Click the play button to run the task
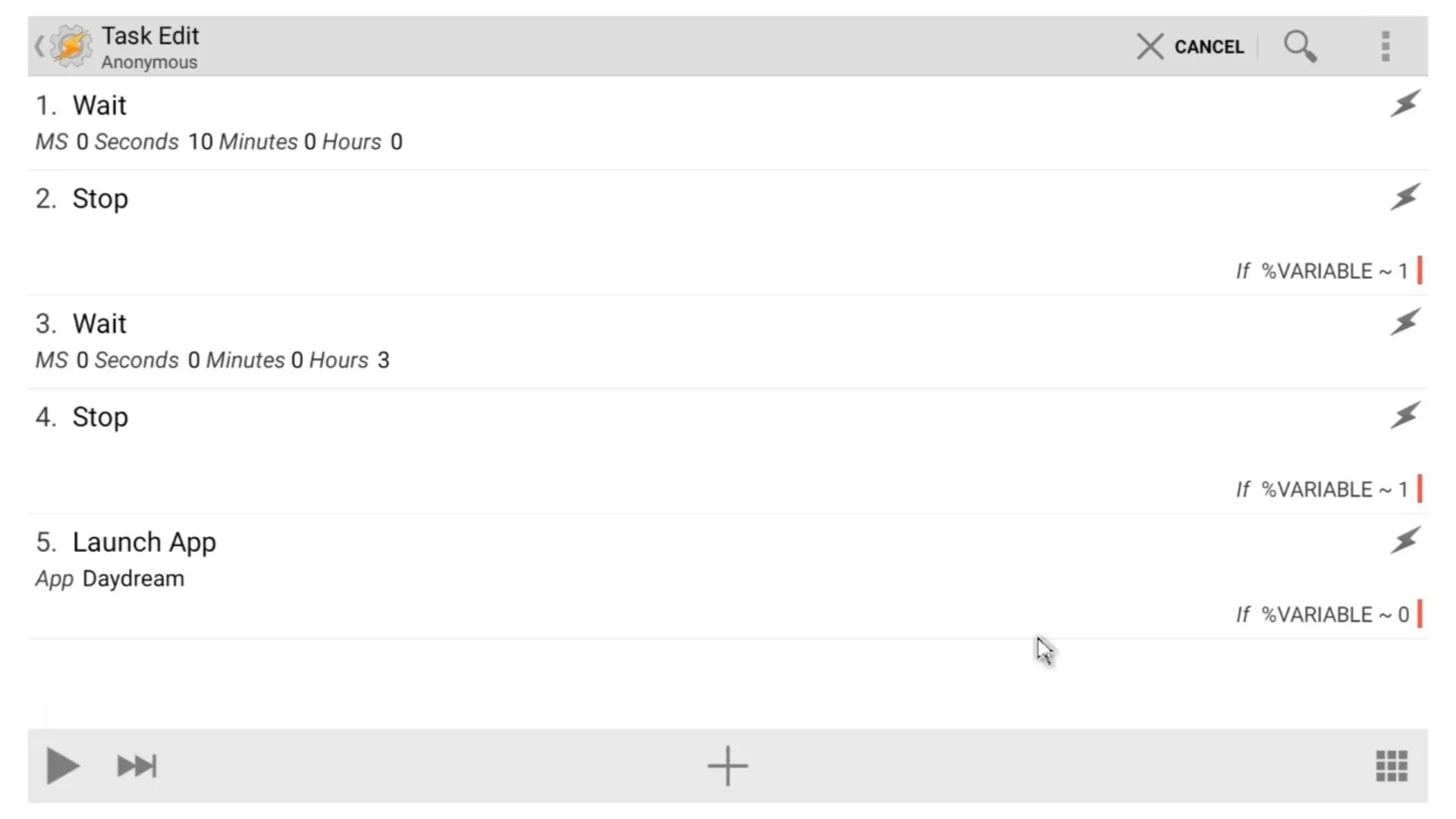This screenshot has width=1456, height=819. click(62, 766)
